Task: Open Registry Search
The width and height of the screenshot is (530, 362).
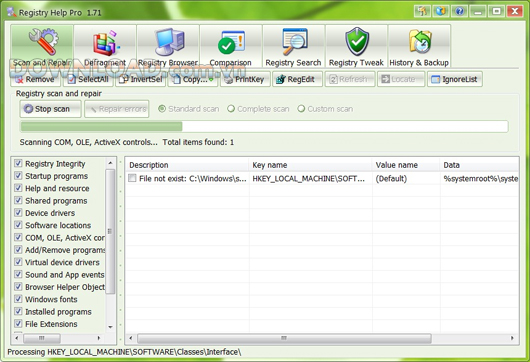Action: click(x=293, y=46)
